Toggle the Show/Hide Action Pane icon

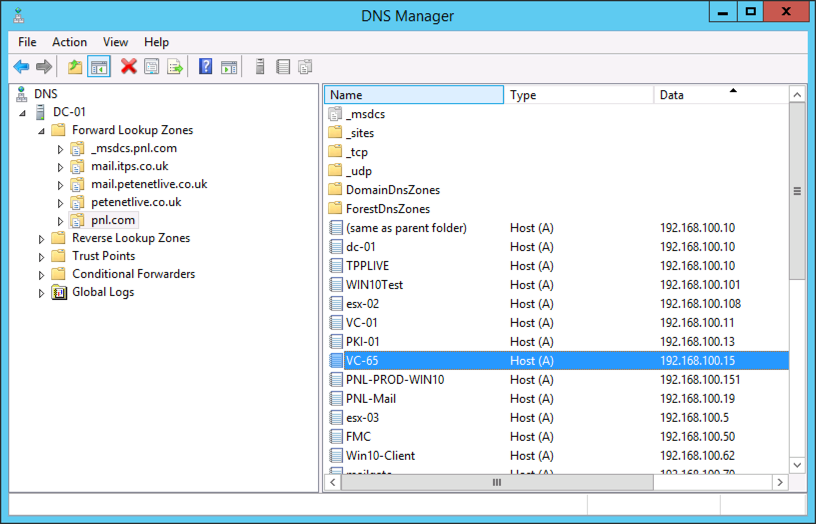pyautogui.click(x=229, y=67)
